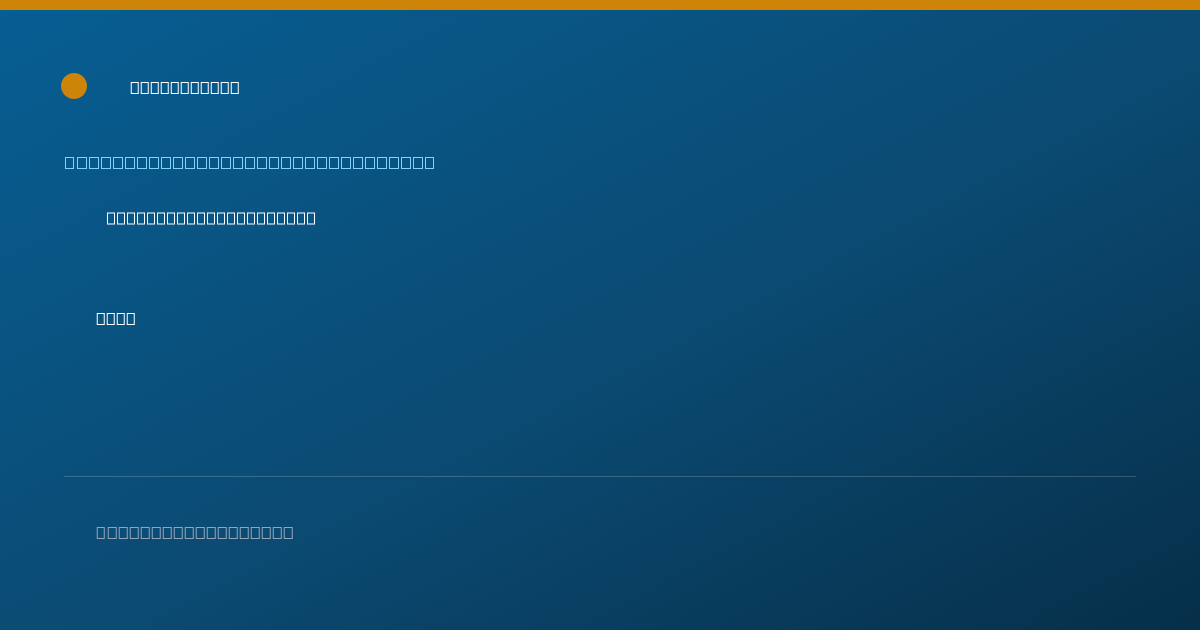This screenshot has height=630, width=1200.
Task: Click the first character of the gray footer
Action: 101,532
